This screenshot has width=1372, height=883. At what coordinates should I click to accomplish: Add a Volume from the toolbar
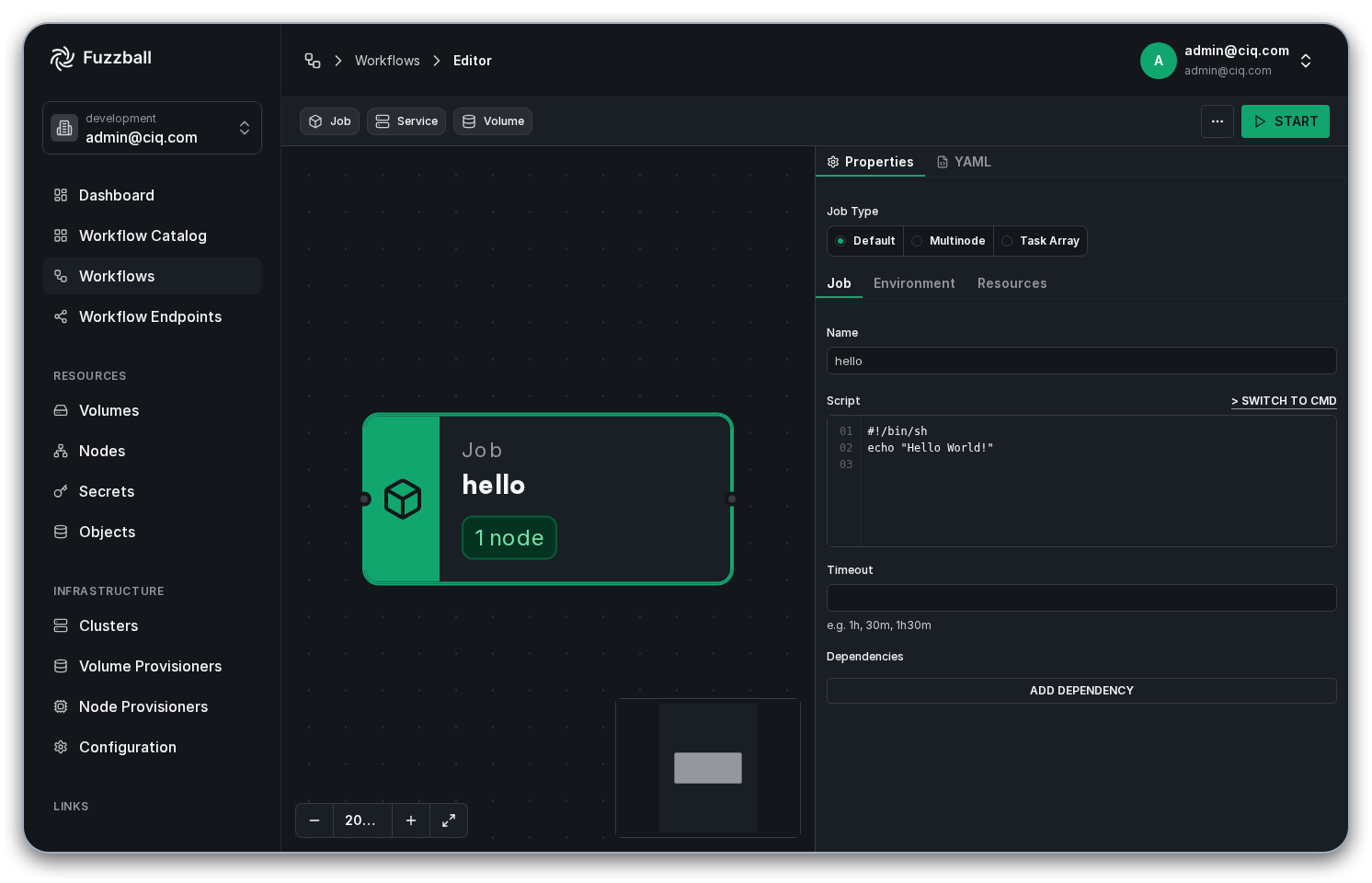493,121
